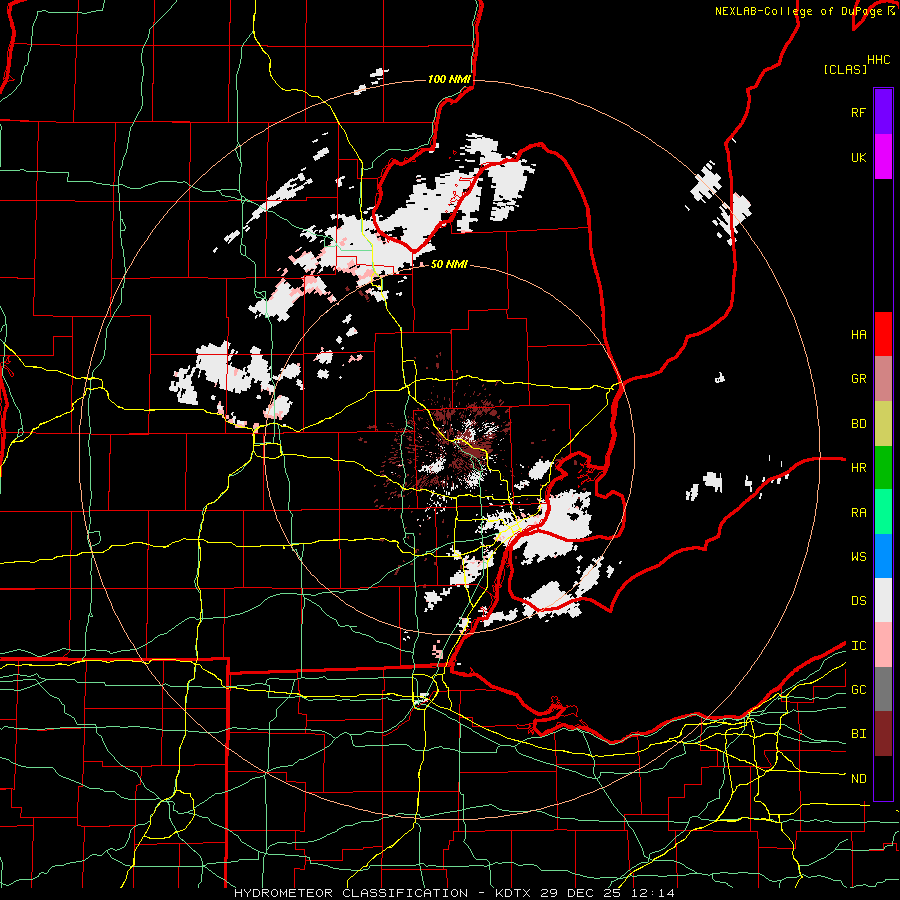The height and width of the screenshot is (900, 900).
Task: Click the "GR" legend label
Action: pos(858,379)
